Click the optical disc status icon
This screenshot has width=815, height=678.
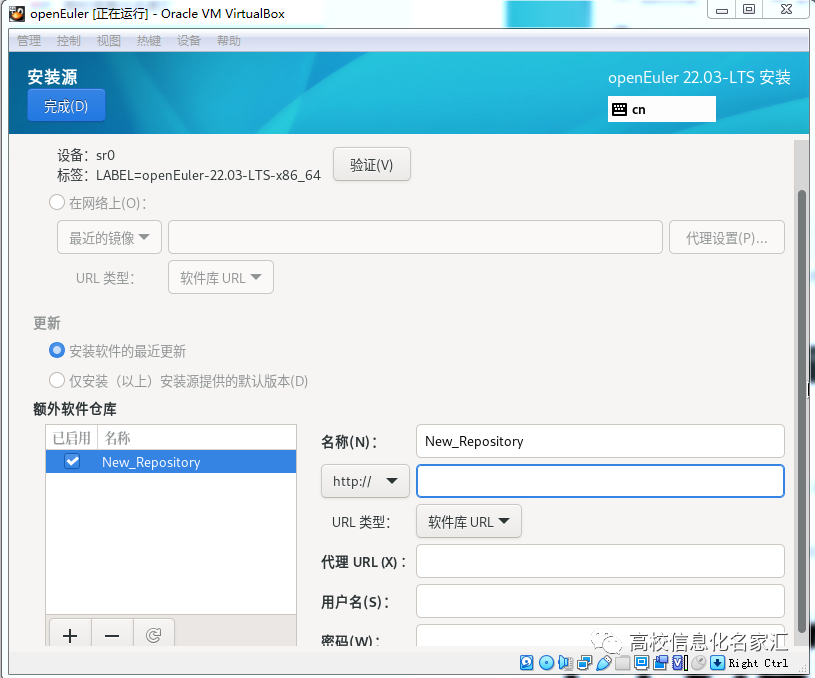pos(546,662)
